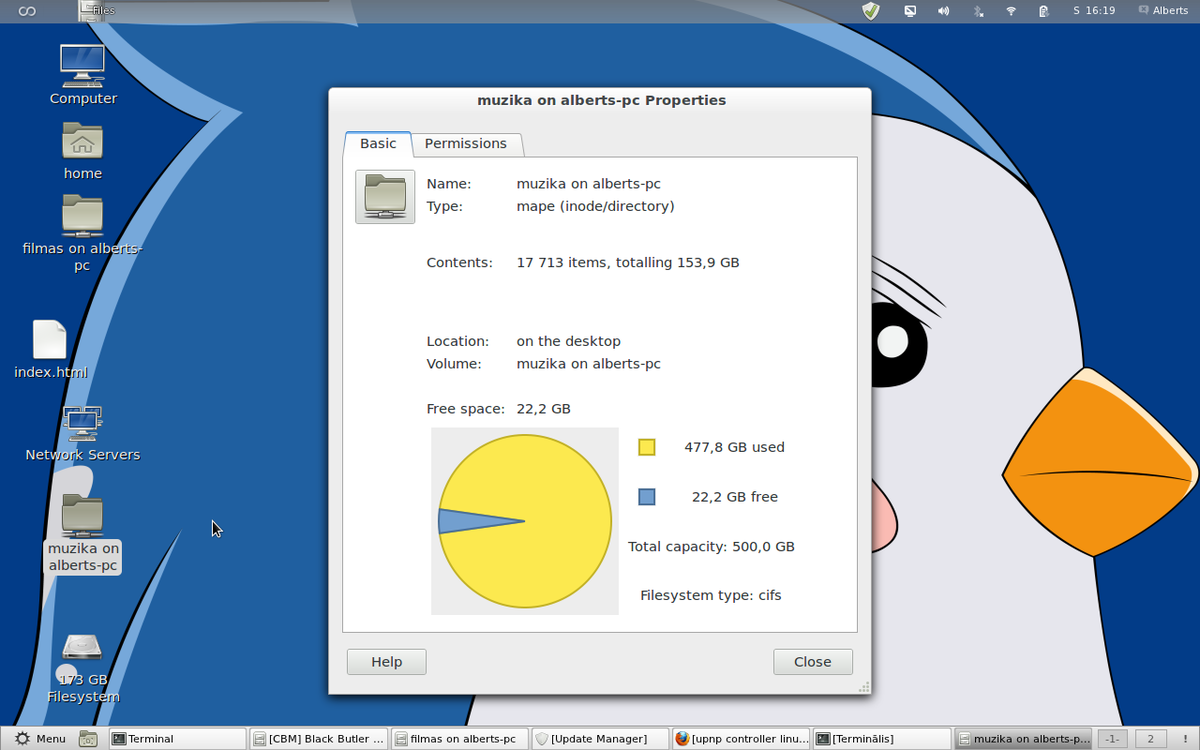Viewport: 1200px width, 750px height.
Task: Click 'Filesystem type: cifs' text
Action: tap(711, 595)
